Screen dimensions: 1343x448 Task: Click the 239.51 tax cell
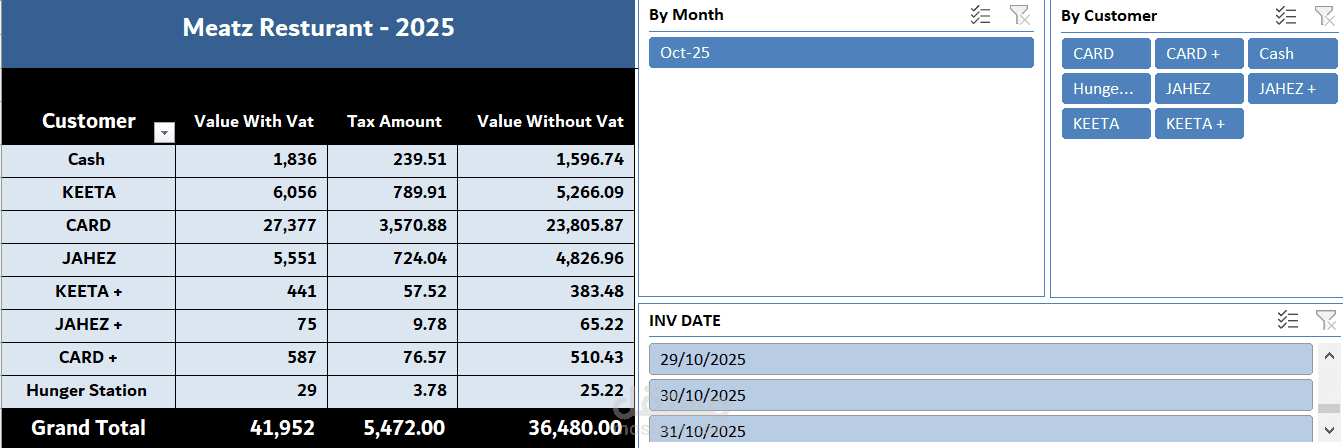coord(393,160)
